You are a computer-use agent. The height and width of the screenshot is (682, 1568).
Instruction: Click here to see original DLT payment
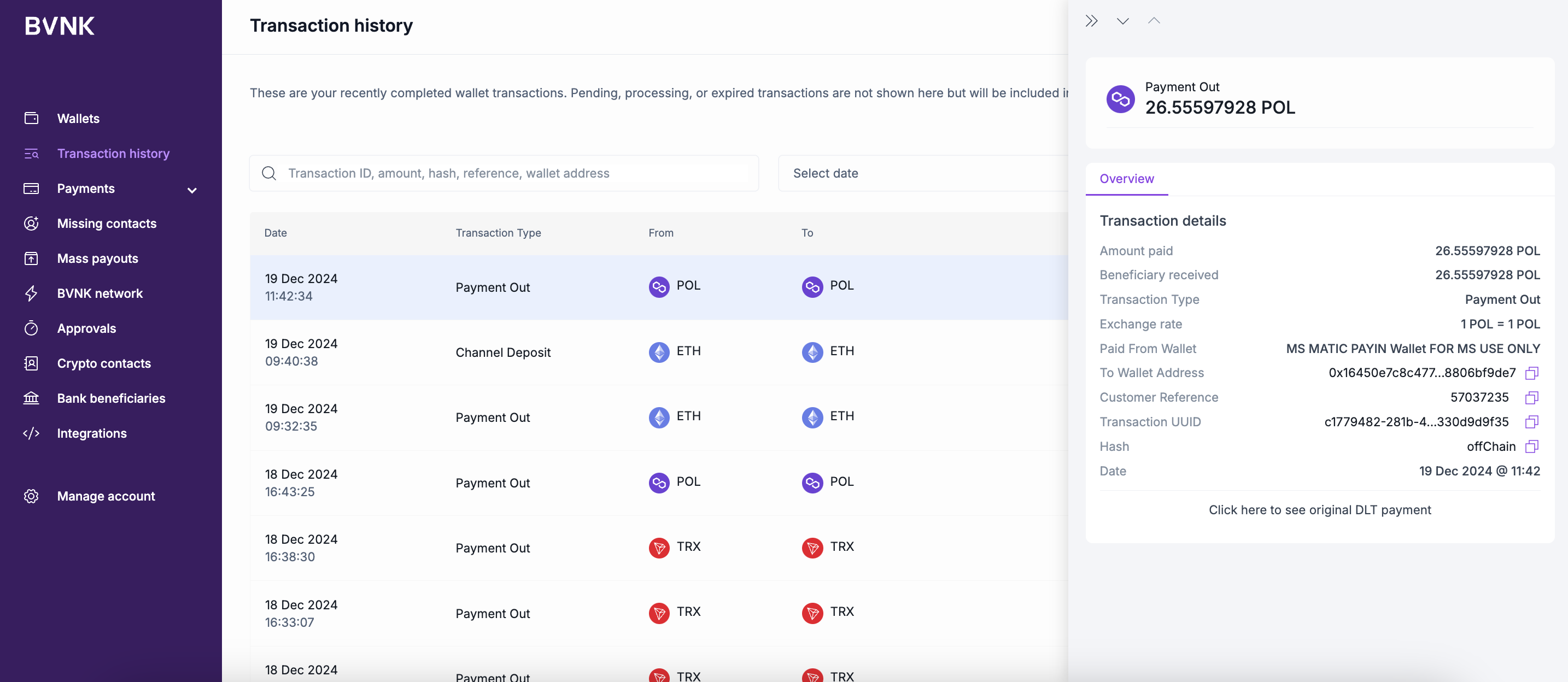coord(1319,510)
